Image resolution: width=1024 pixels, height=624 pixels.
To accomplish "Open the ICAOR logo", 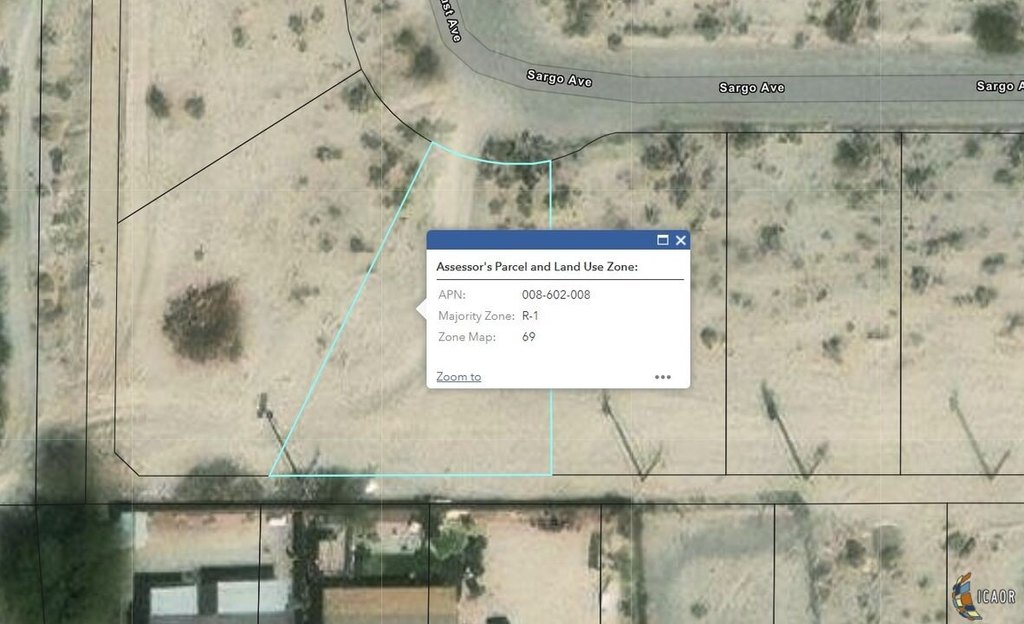I will click(x=985, y=595).
